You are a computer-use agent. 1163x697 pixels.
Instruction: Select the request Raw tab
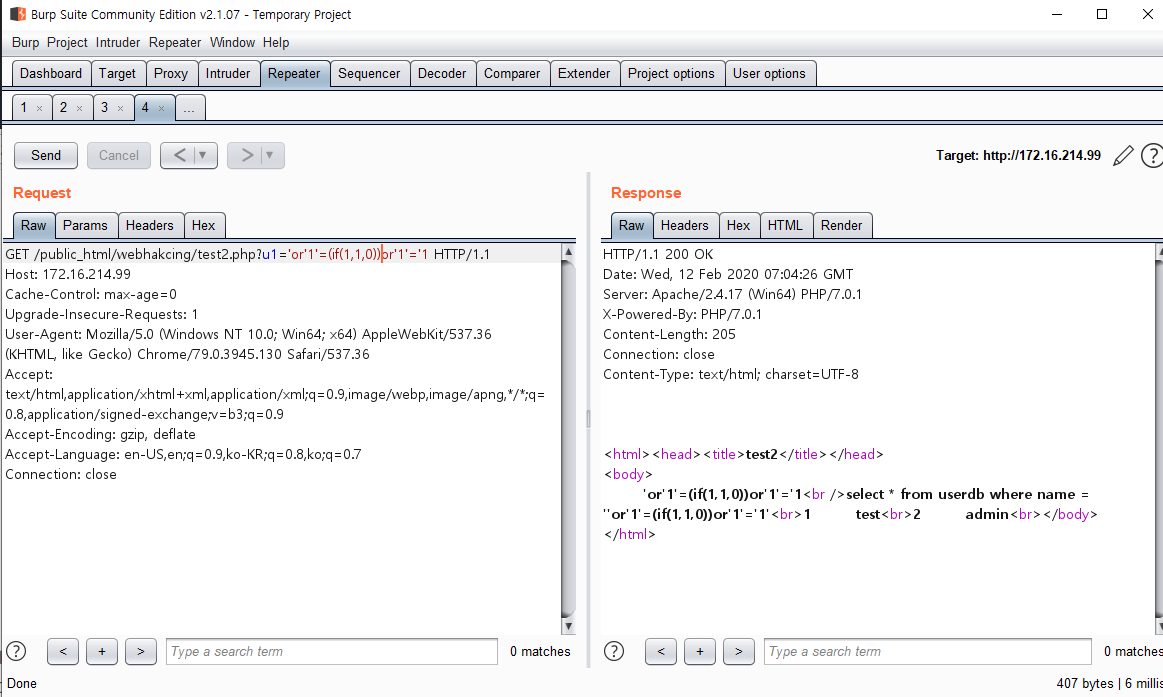[x=33, y=225]
